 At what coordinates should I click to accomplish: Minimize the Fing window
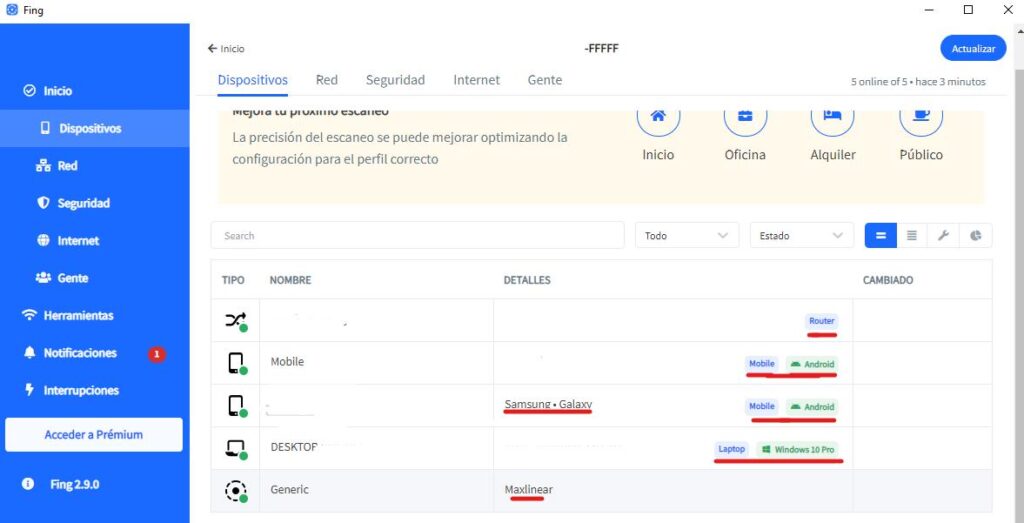tap(930, 10)
